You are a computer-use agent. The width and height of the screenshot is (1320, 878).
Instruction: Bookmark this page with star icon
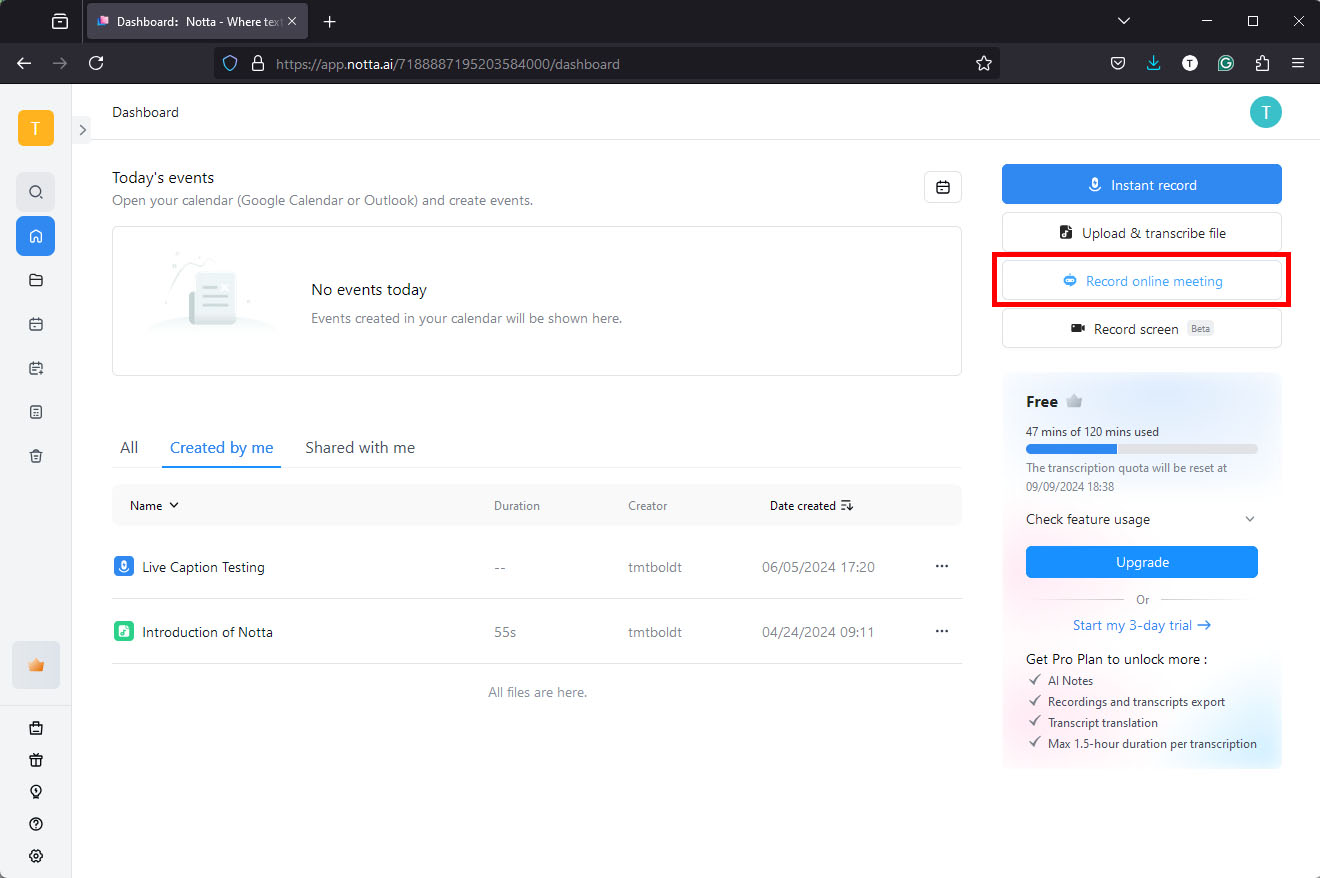point(984,63)
